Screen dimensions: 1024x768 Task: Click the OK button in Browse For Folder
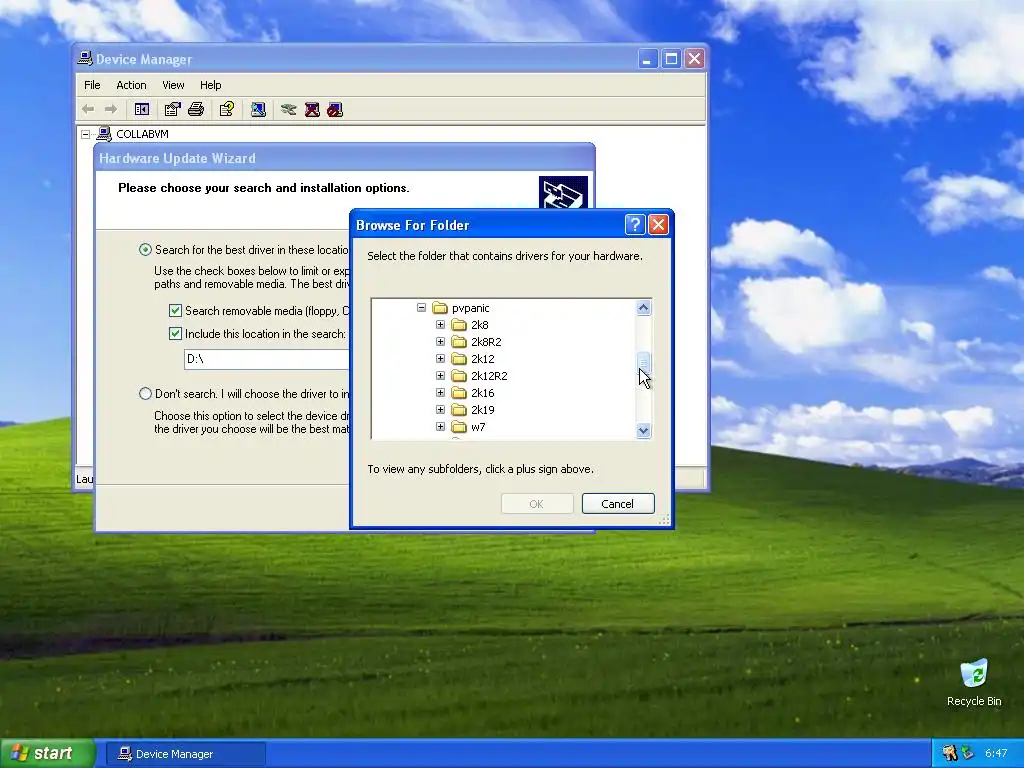click(537, 504)
